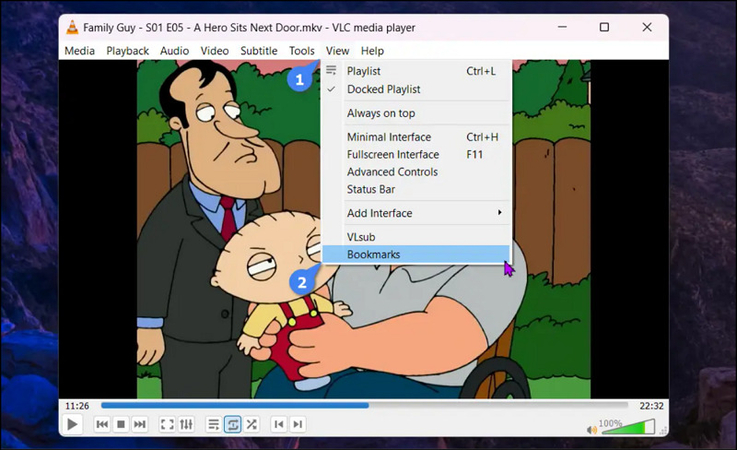Viewport: 737px width, 450px height.
Task: Close the open View menu
Action: (x=337, y=51)
